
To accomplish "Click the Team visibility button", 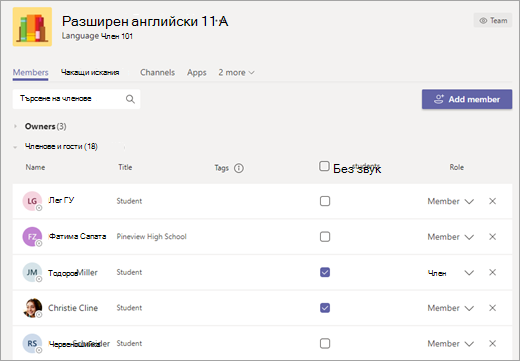I will [x=493, y=21].
